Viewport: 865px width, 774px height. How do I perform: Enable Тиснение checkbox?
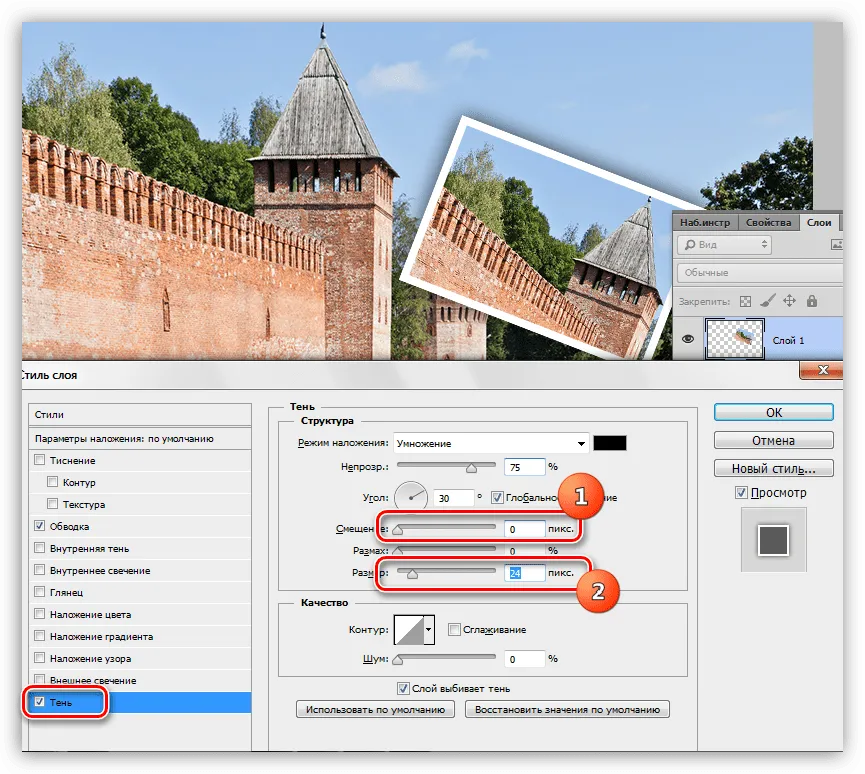pos(40,460)
